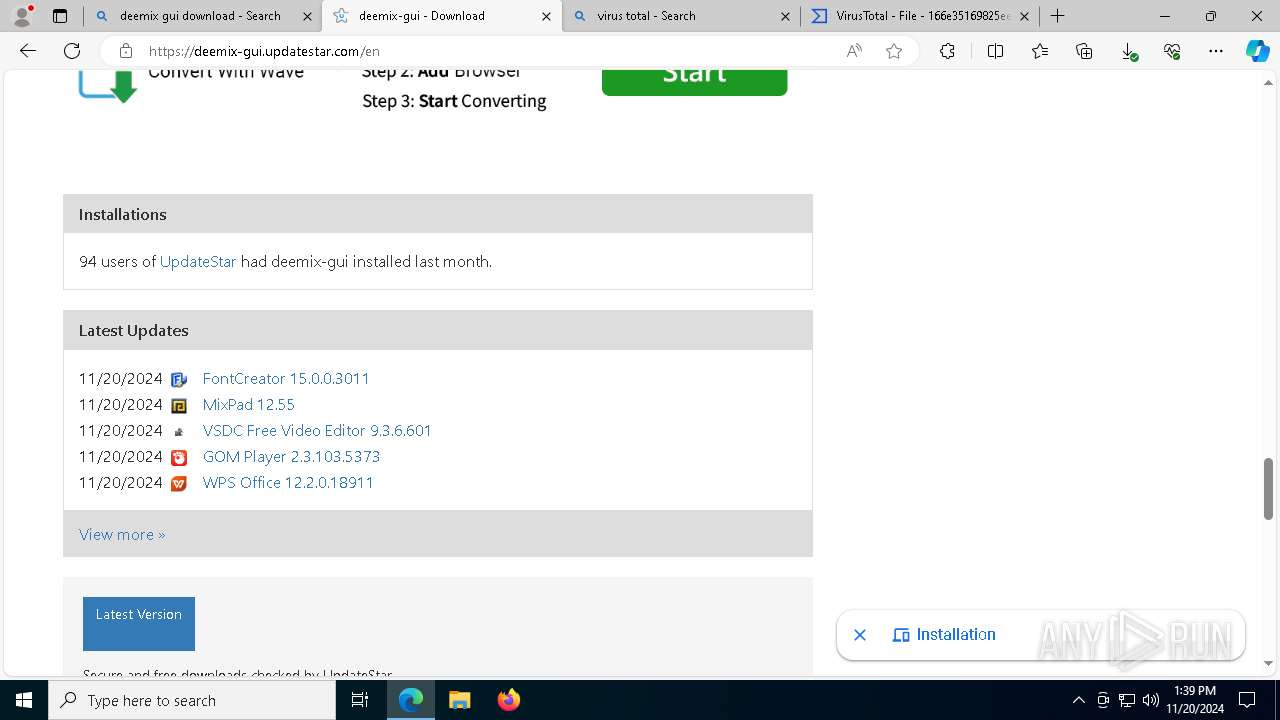Click the green Start button

coord(694,82)
